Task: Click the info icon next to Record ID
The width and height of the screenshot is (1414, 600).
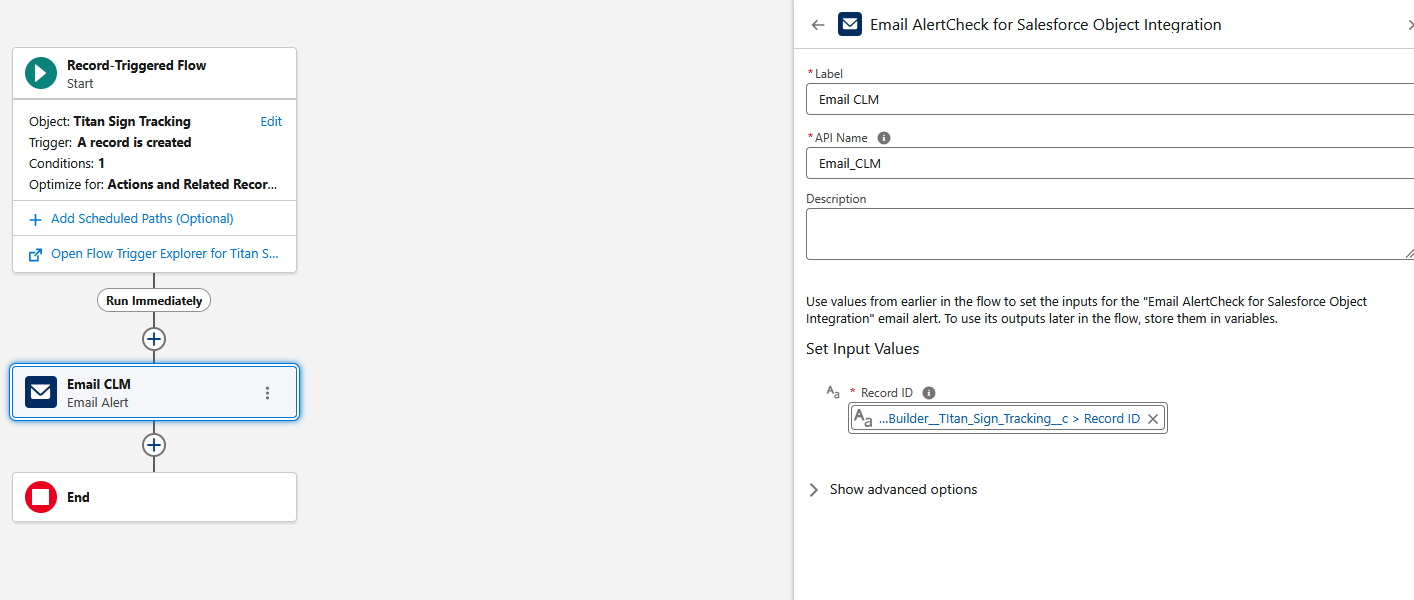Action: tap(928, 392)
